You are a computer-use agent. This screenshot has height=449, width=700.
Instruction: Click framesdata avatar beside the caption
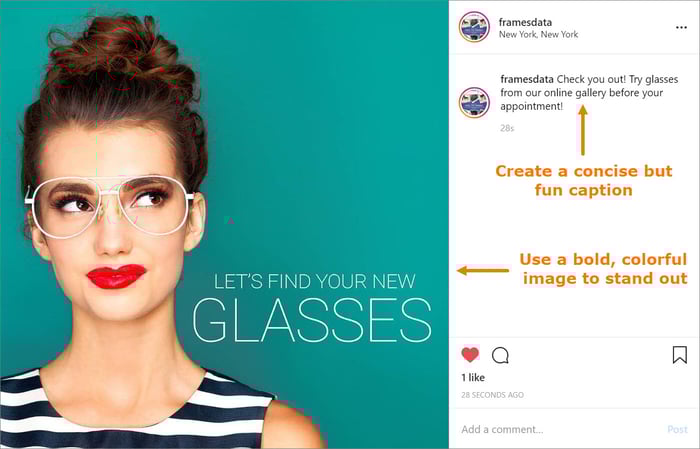point(474,102)
